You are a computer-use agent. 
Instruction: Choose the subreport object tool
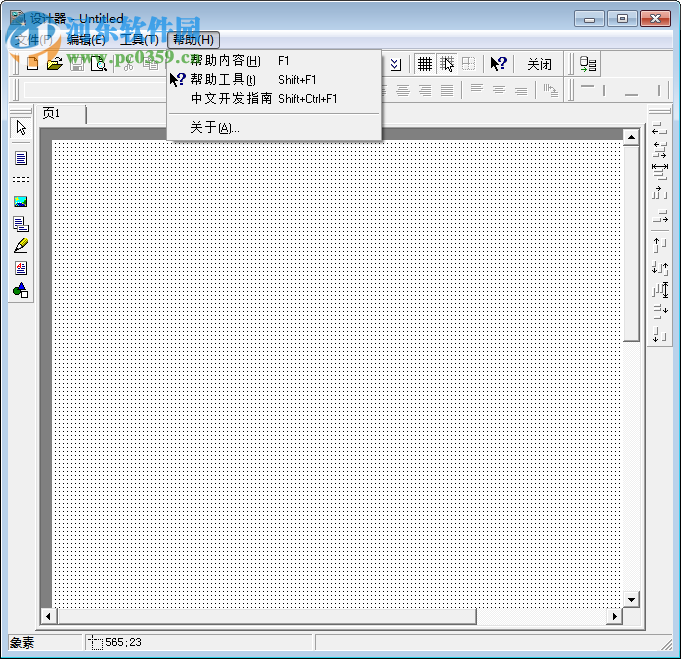[21, 224]
